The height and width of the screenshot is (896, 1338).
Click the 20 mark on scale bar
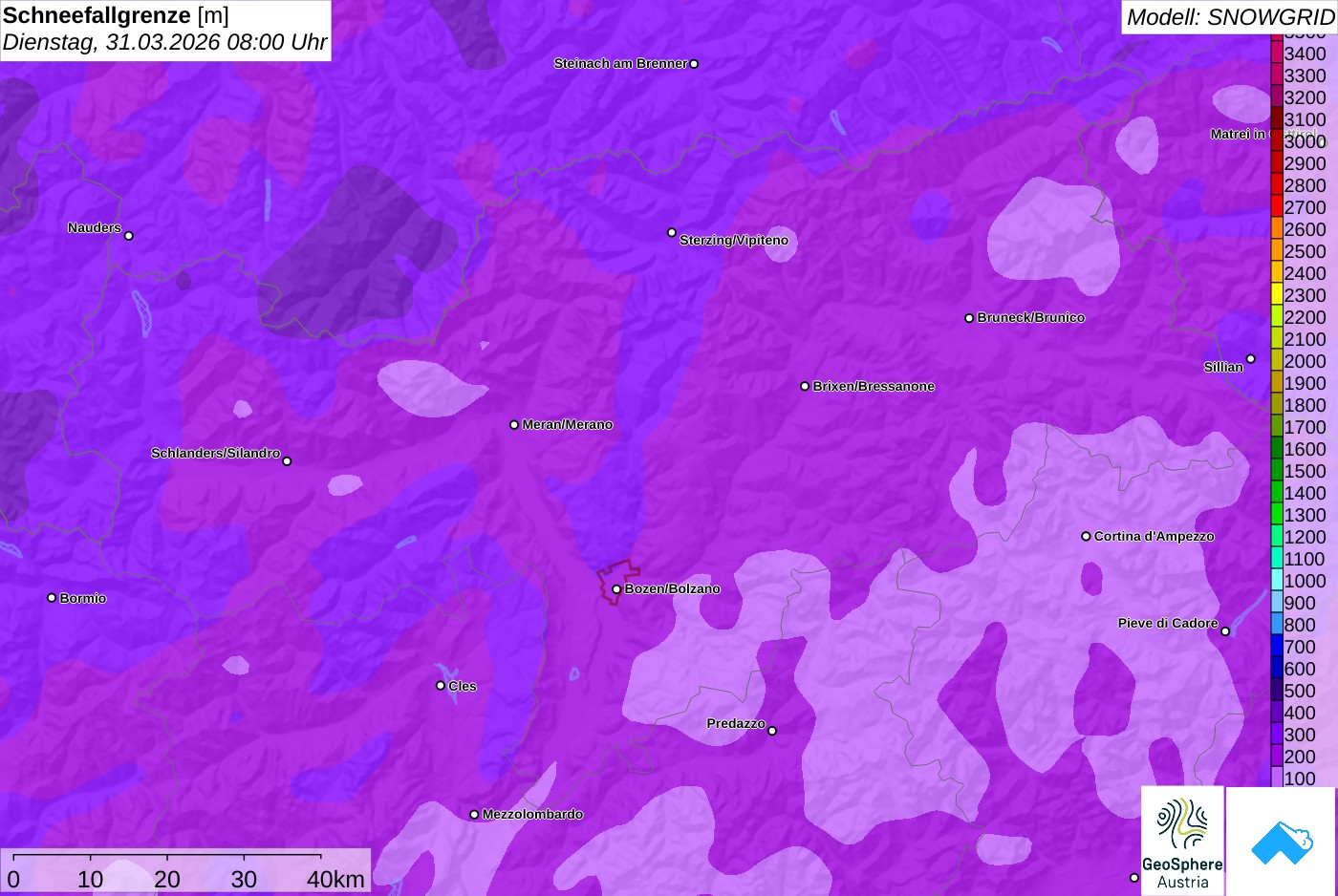click(167, 880)
